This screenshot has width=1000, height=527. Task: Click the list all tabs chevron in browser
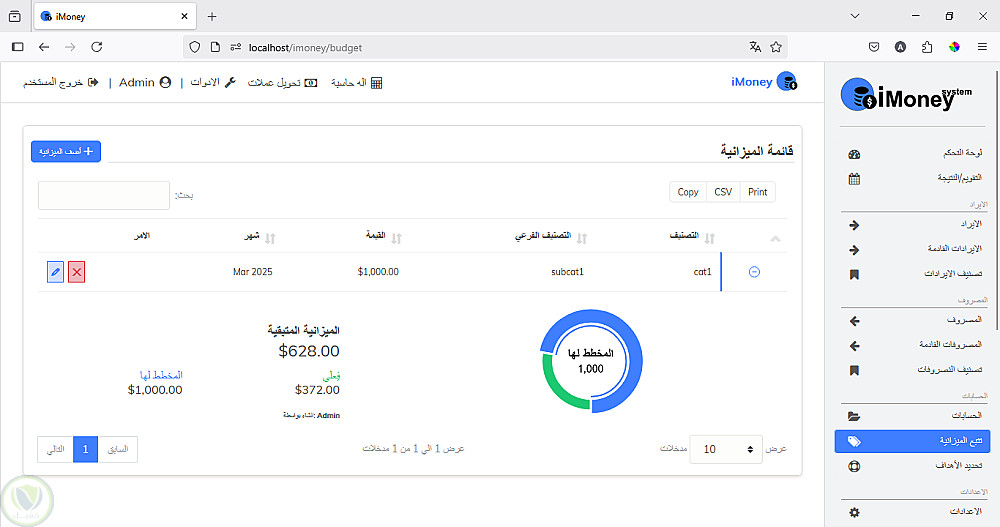(855, 16)
